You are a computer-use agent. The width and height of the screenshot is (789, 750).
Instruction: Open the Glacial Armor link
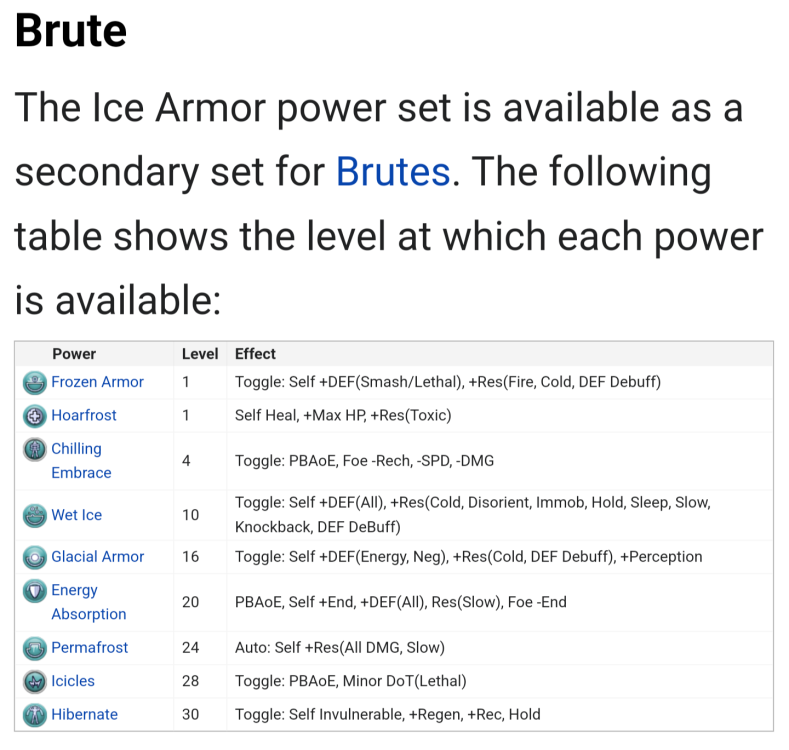[98, 557]
